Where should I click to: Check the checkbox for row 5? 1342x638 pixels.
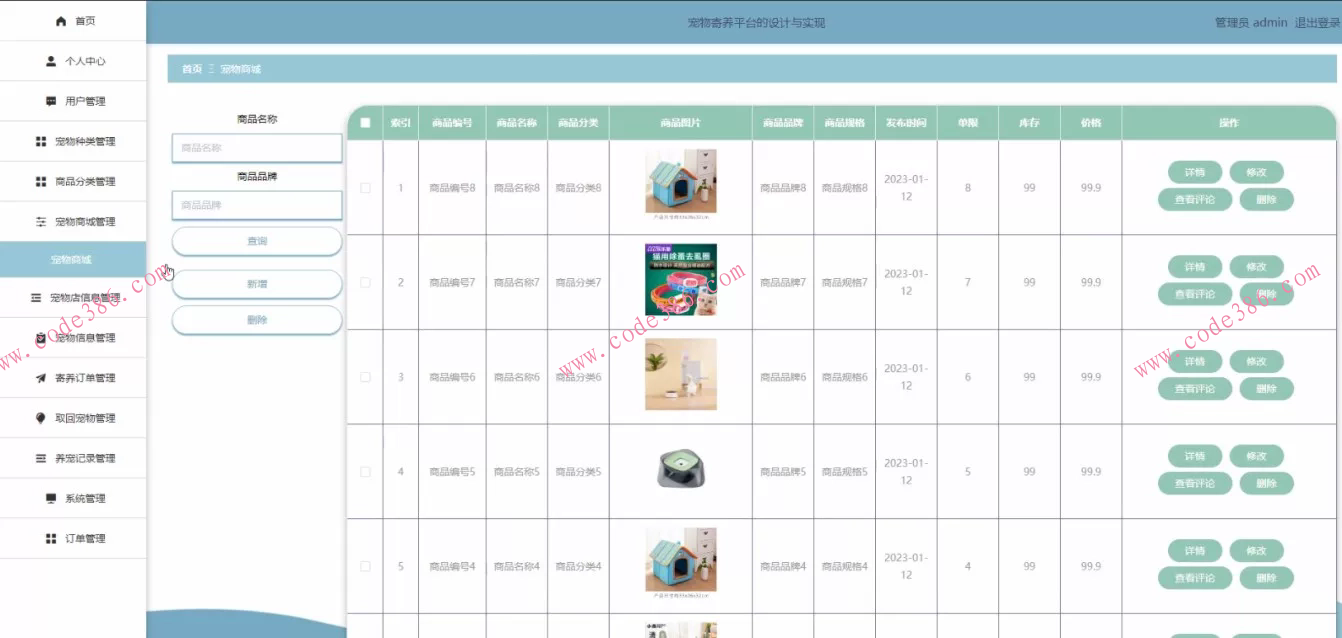click(x=365, y=566)
